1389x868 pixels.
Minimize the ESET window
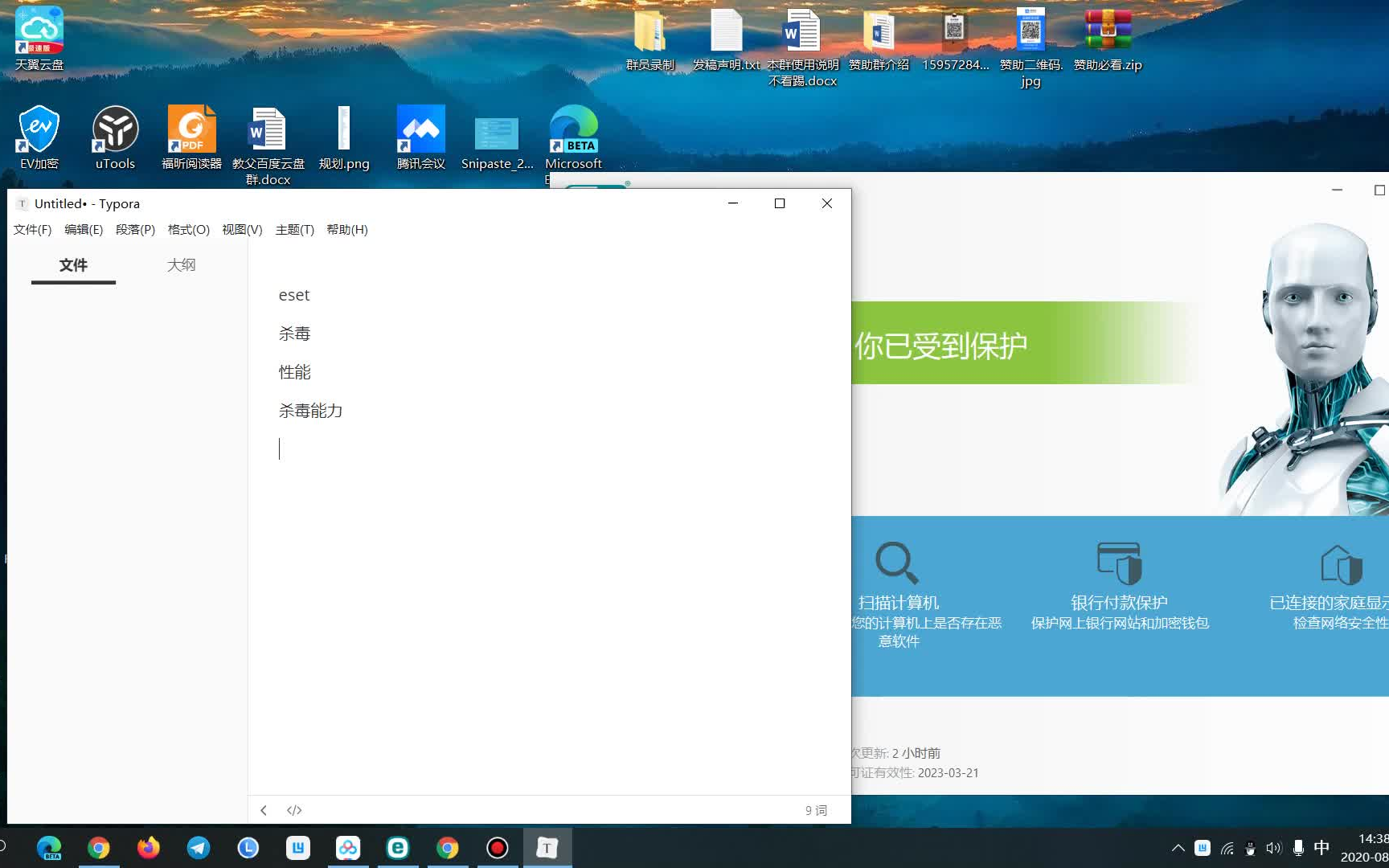click(1337, 190)
